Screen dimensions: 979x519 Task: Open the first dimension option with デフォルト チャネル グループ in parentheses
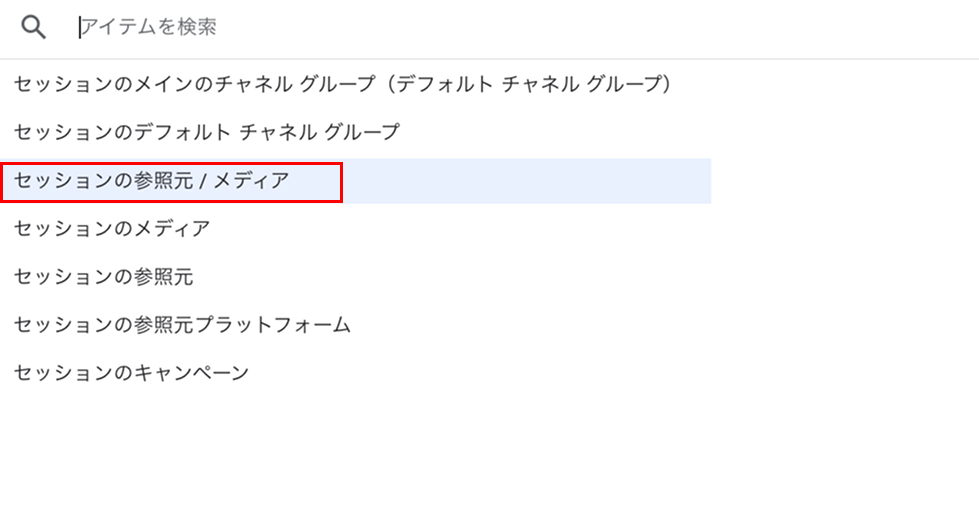point(355,84)
